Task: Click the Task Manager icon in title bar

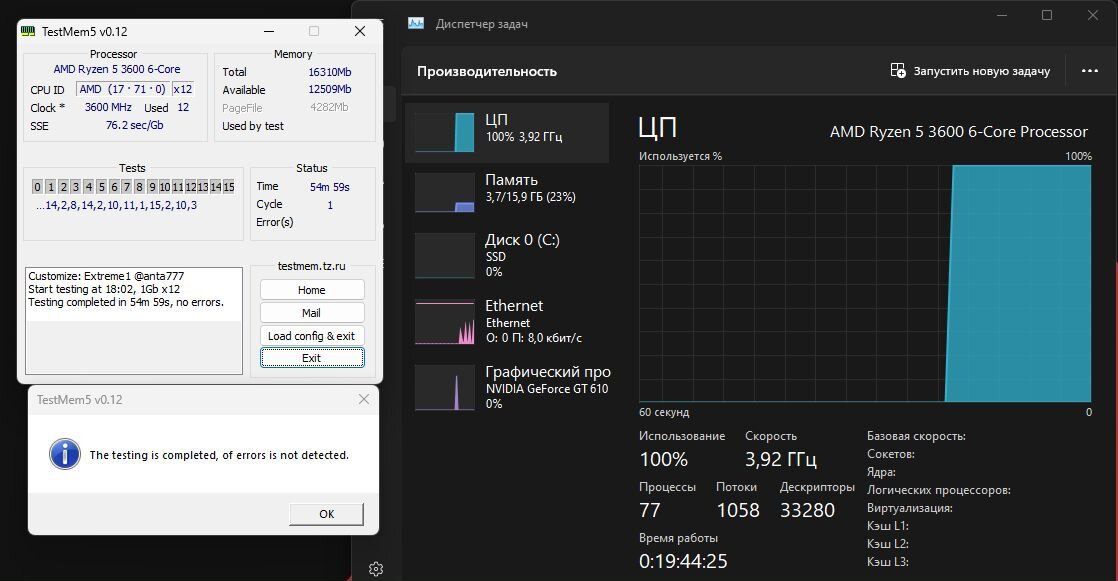Action: coord(416,24)
